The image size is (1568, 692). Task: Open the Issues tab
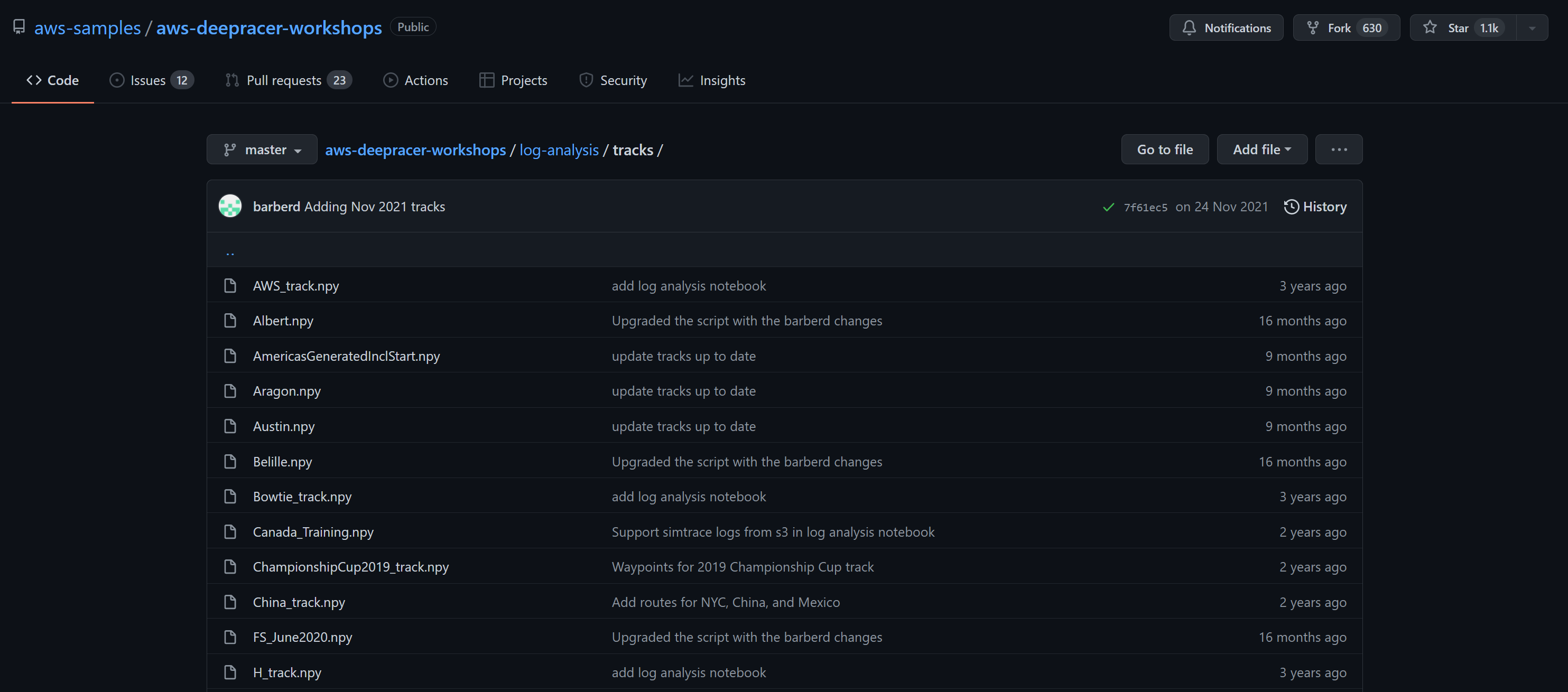[x=152, y=80]
